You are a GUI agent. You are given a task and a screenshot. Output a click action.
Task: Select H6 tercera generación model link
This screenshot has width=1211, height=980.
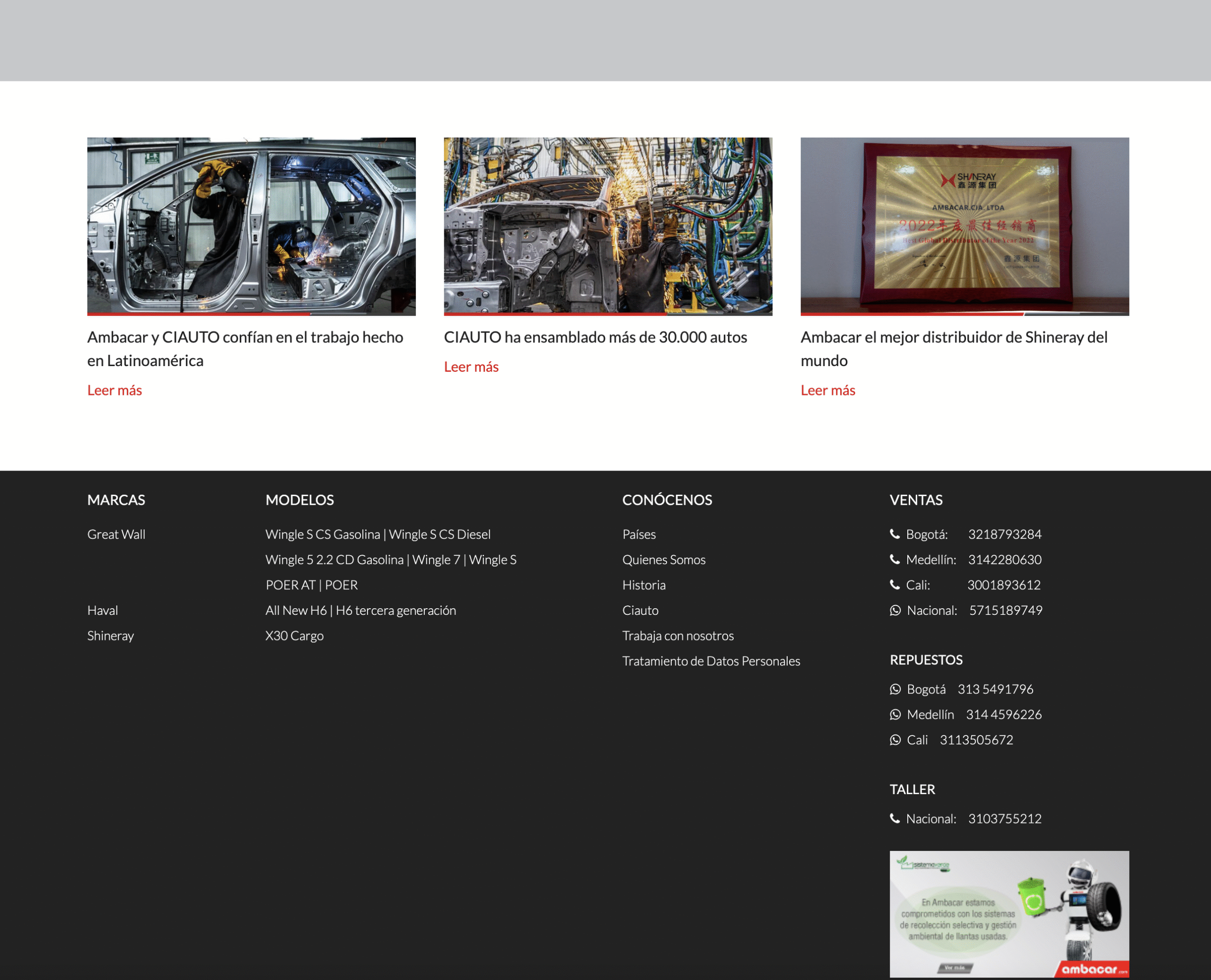[396, 610]
